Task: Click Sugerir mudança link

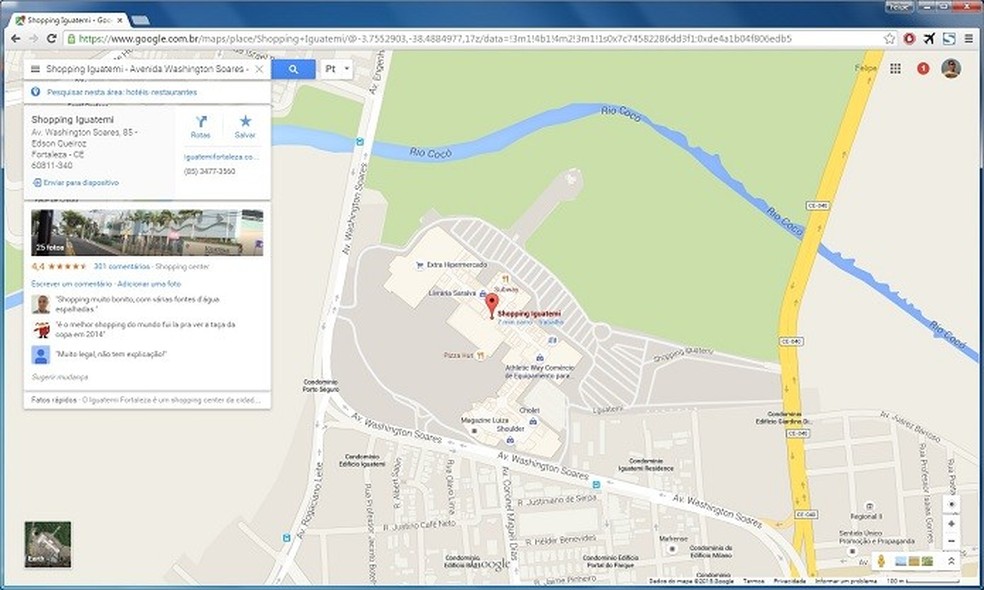Action: point(60,377)
